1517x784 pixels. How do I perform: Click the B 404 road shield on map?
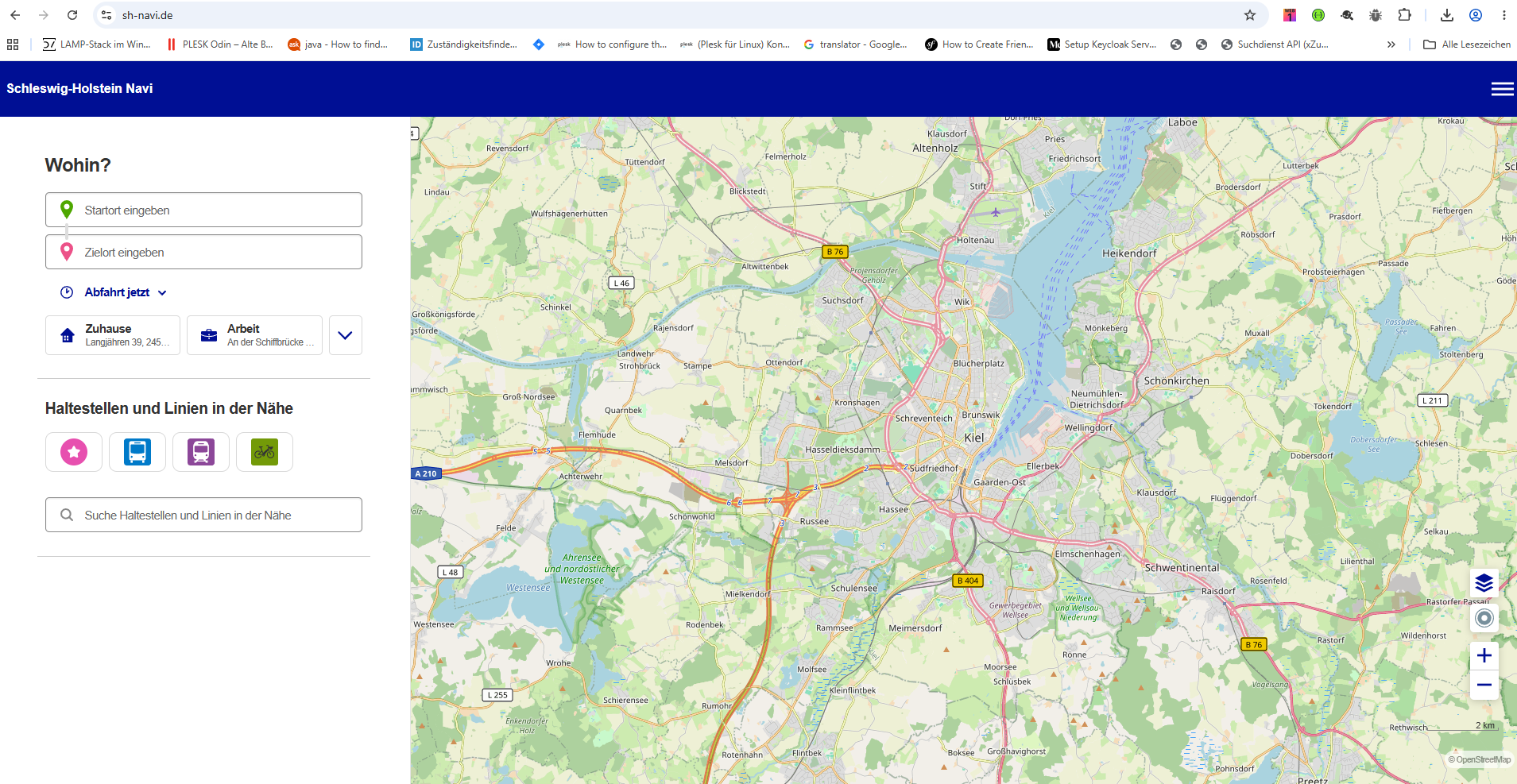click(x=968, y=581)
